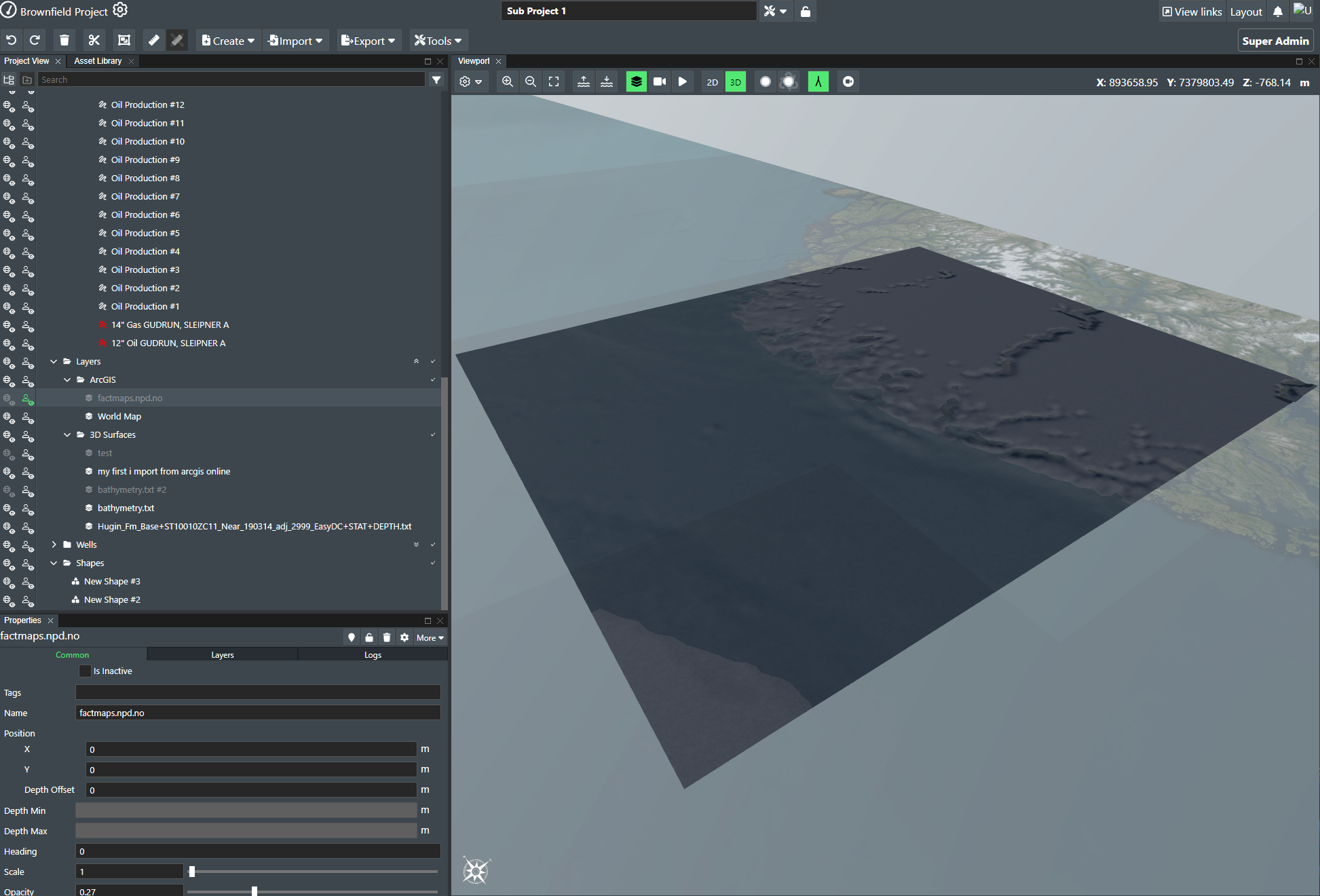Expand the Wells folder
This screenshot has width=1320, height=896.
pyautogui.click(x=54, y=545)
